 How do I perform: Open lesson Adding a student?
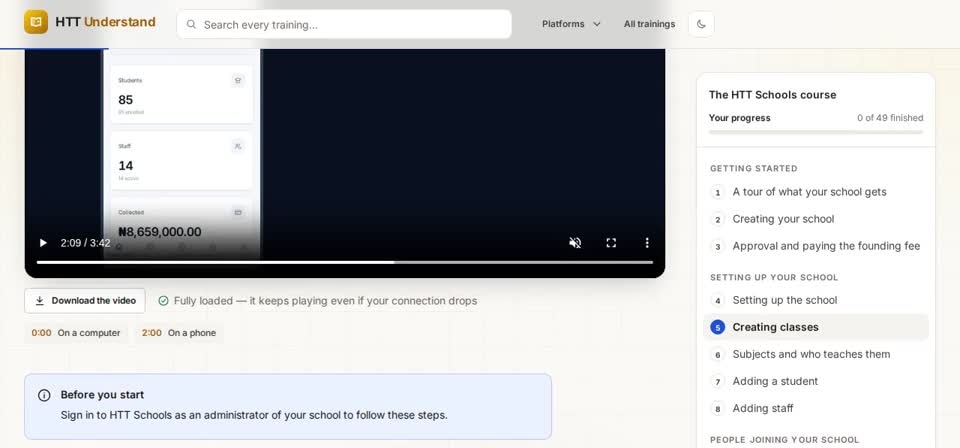coord(816,381)
